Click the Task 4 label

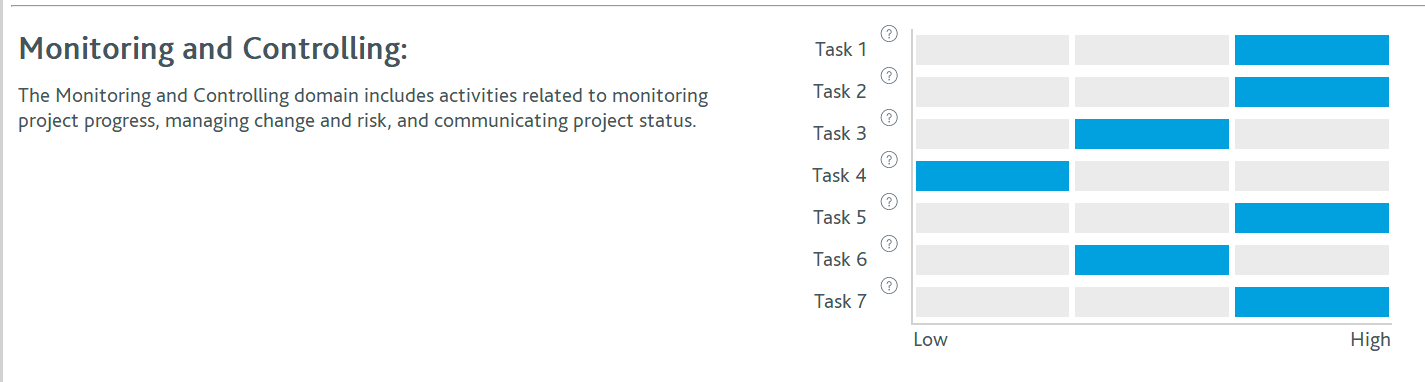(x=839, y=175)
